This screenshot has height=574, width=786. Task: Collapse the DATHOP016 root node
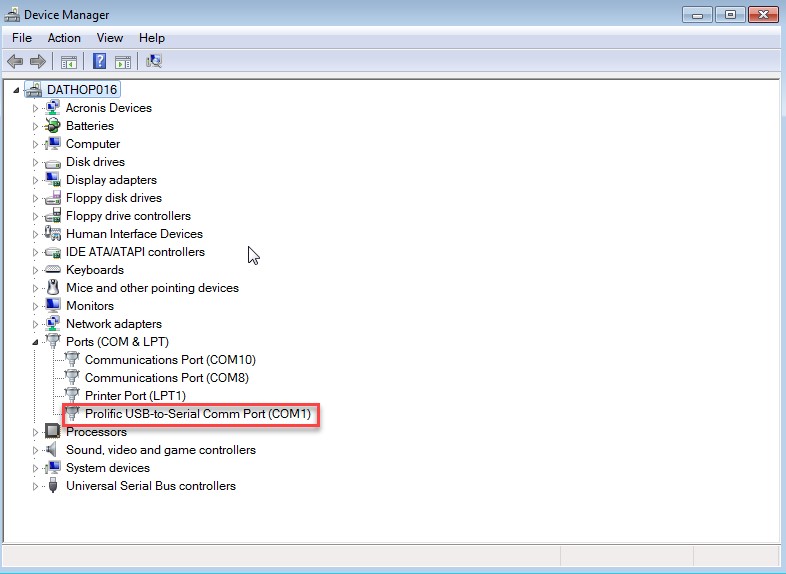[16, 90]
